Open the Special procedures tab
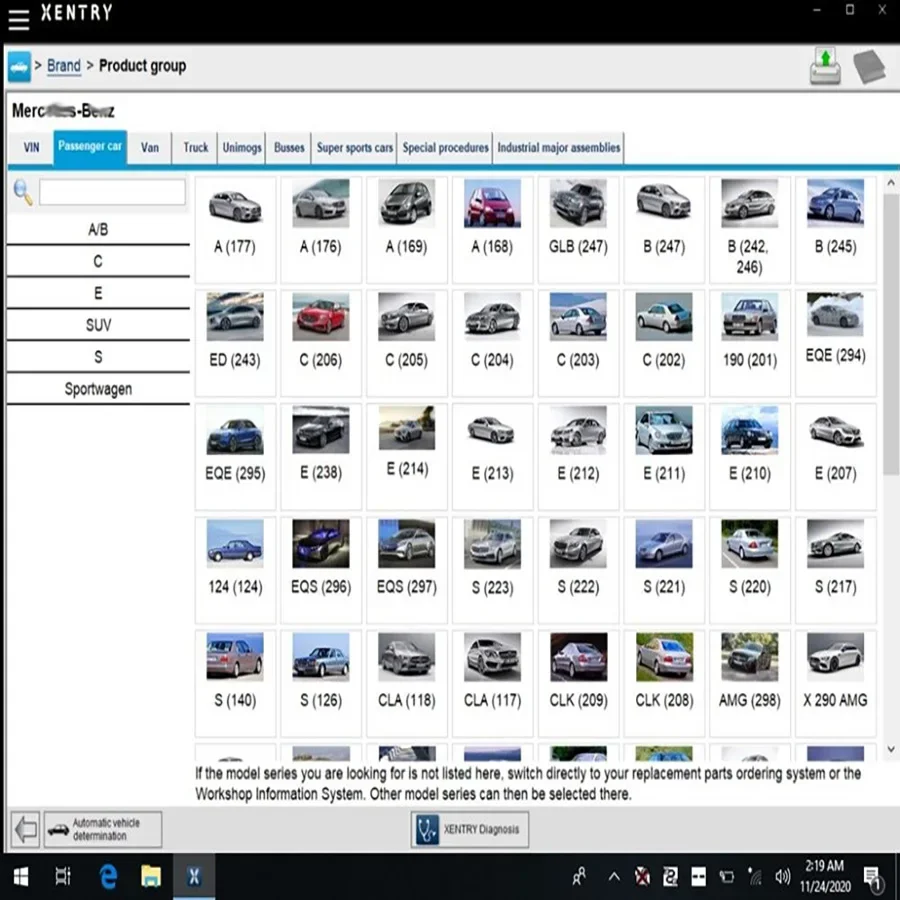Screen dimensions: 900x900 (445, 148)
